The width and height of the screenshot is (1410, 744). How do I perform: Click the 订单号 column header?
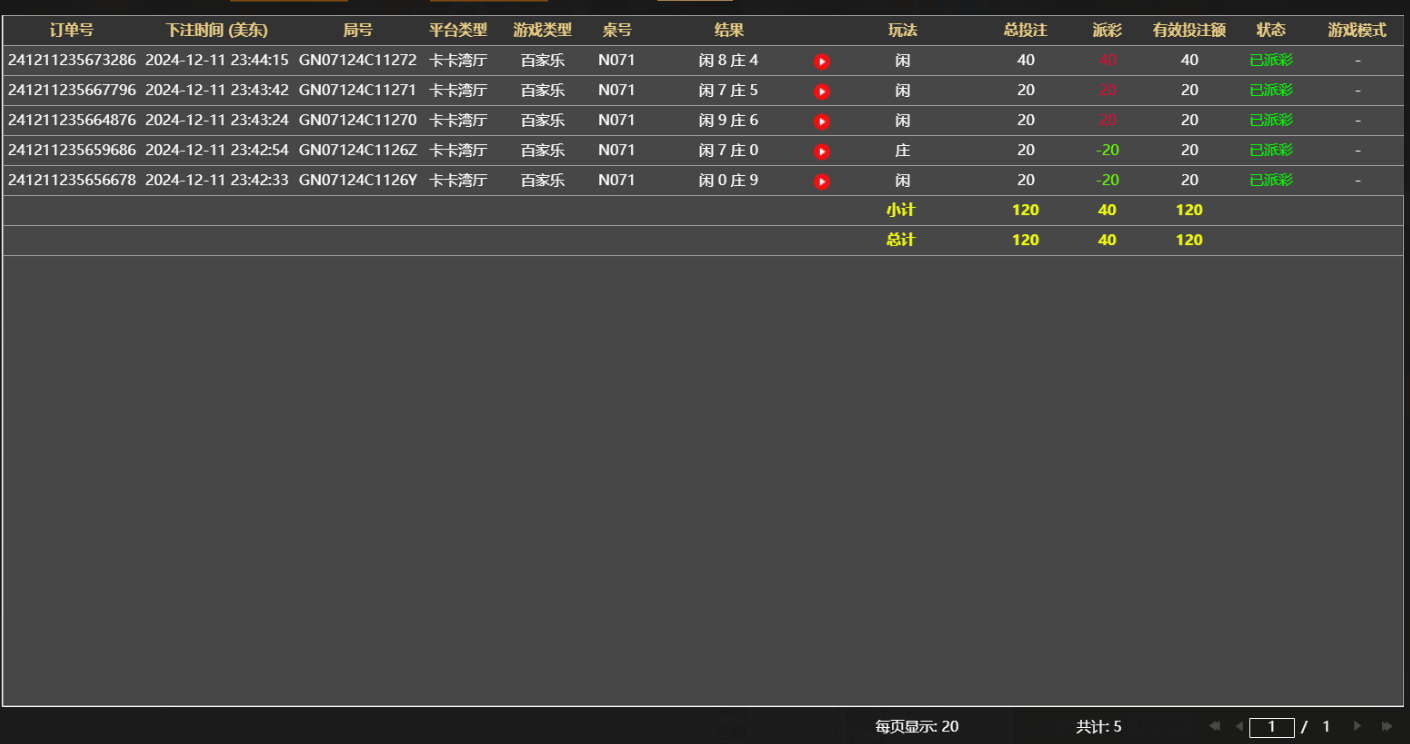coord(71,30)
